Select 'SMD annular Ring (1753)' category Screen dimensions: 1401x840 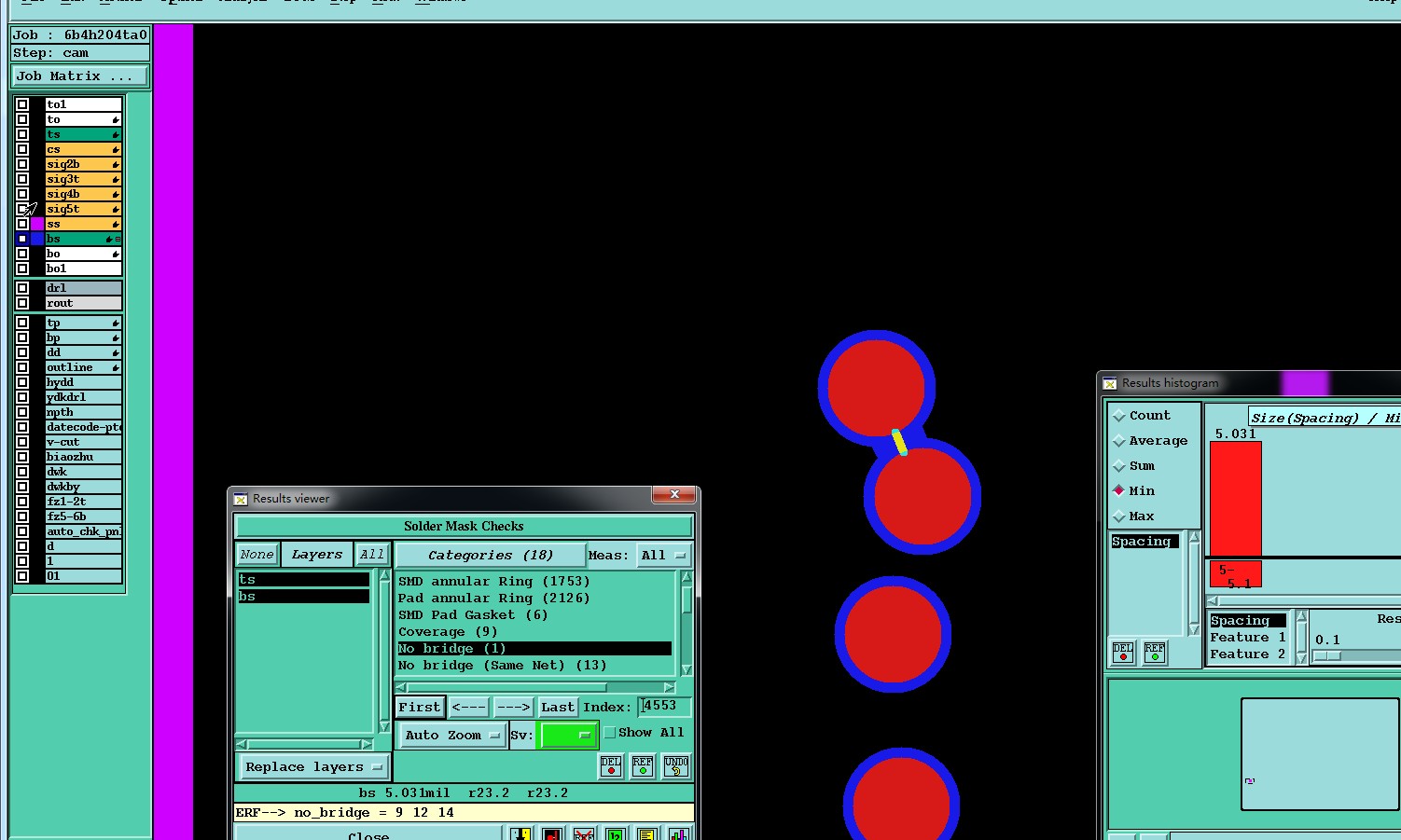tap(534, 581)
